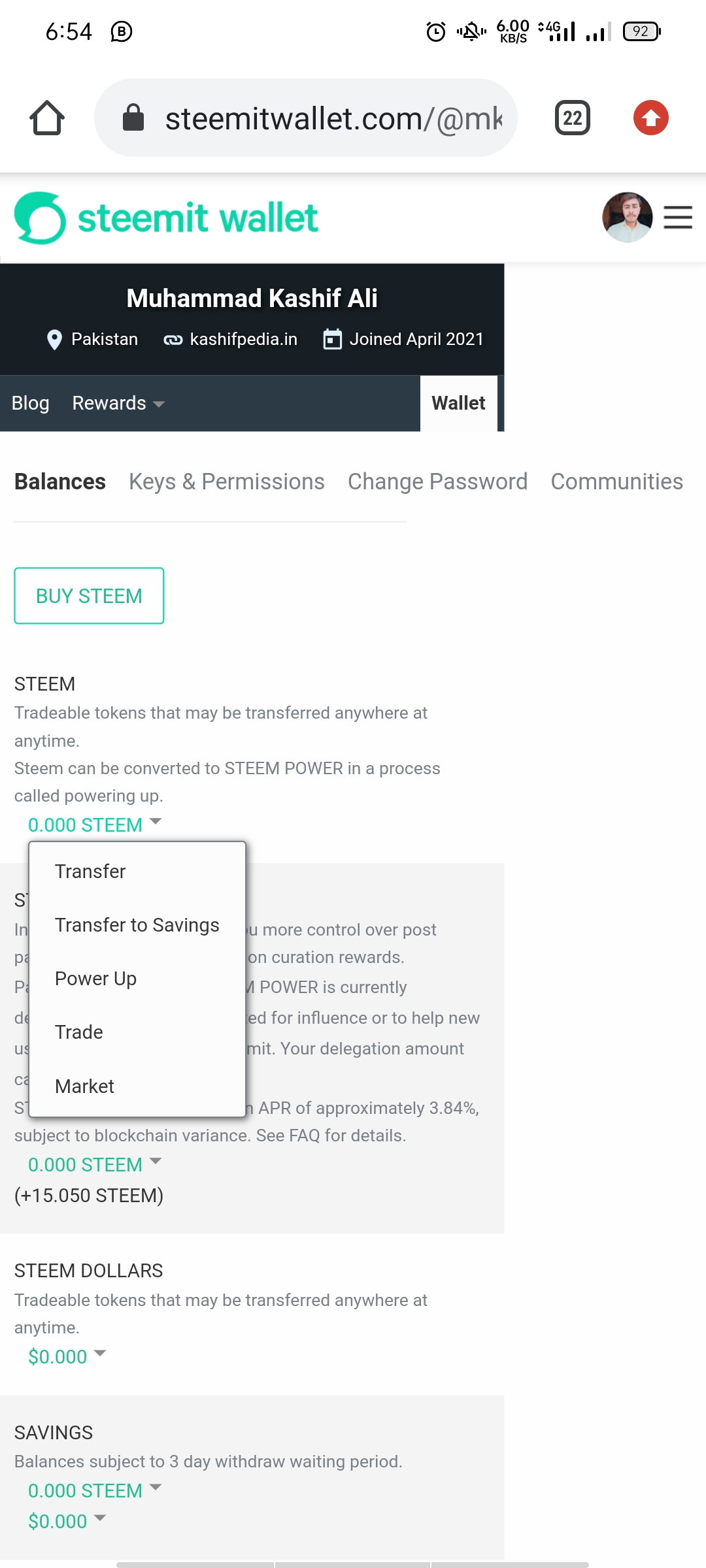Select Power Up menu option
The height and width of the screenshot is (1568, 706).
tap(95, 979)
